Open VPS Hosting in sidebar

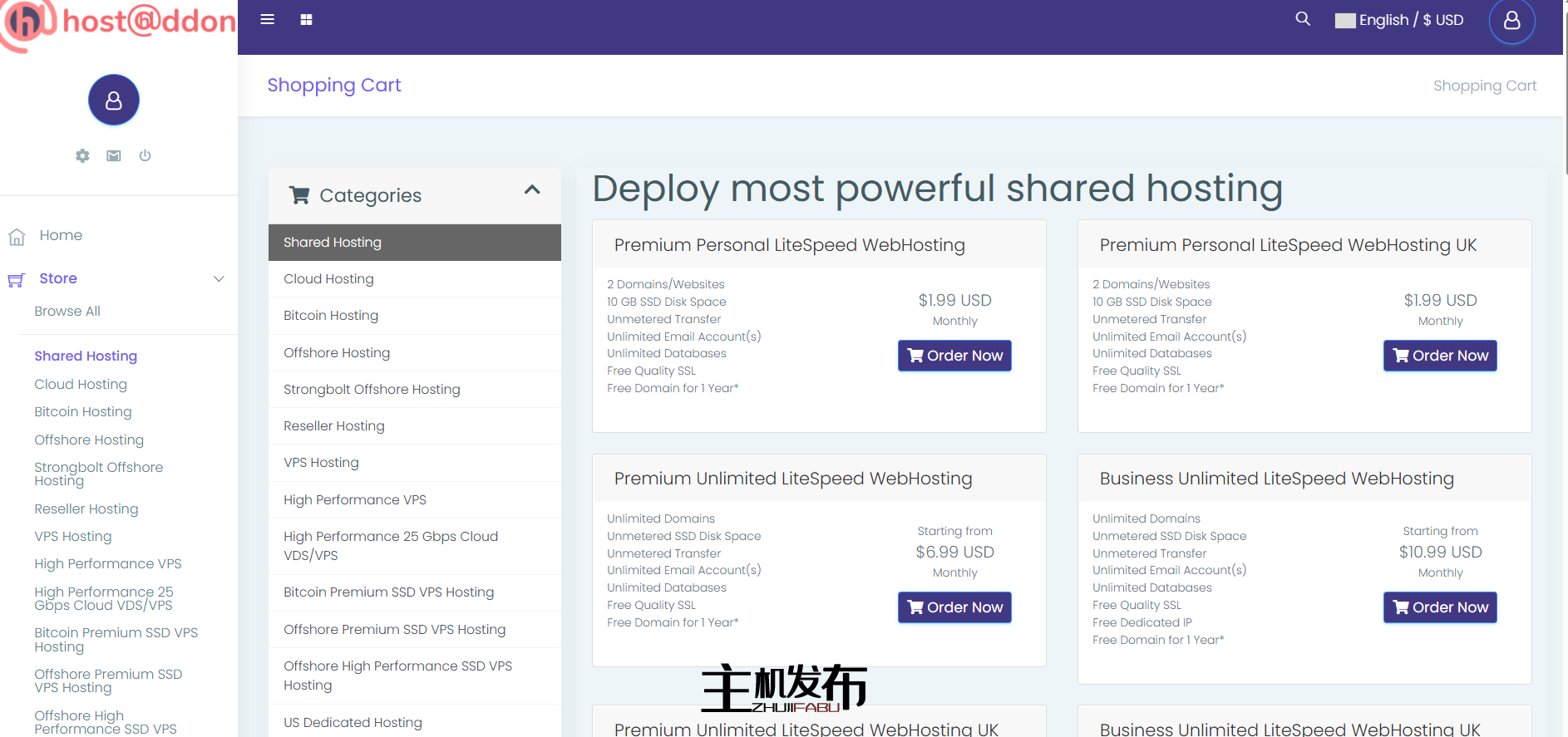click(73, 536)
